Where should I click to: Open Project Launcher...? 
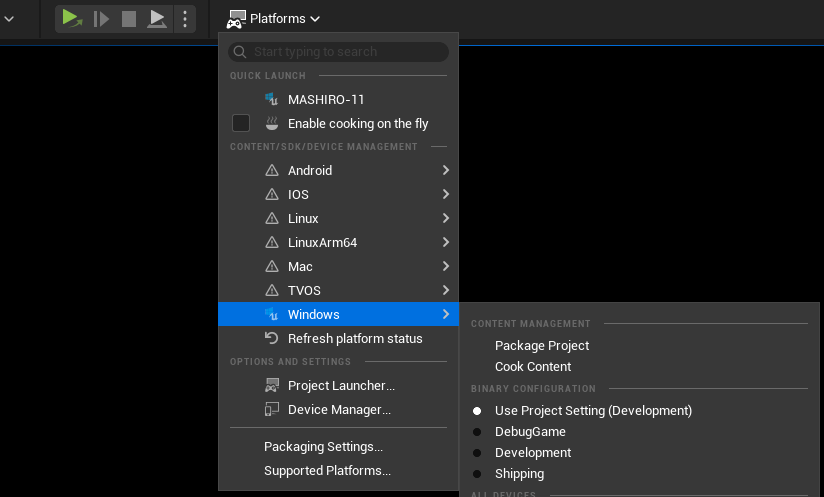pyautogui.click(x=338, y=386)
